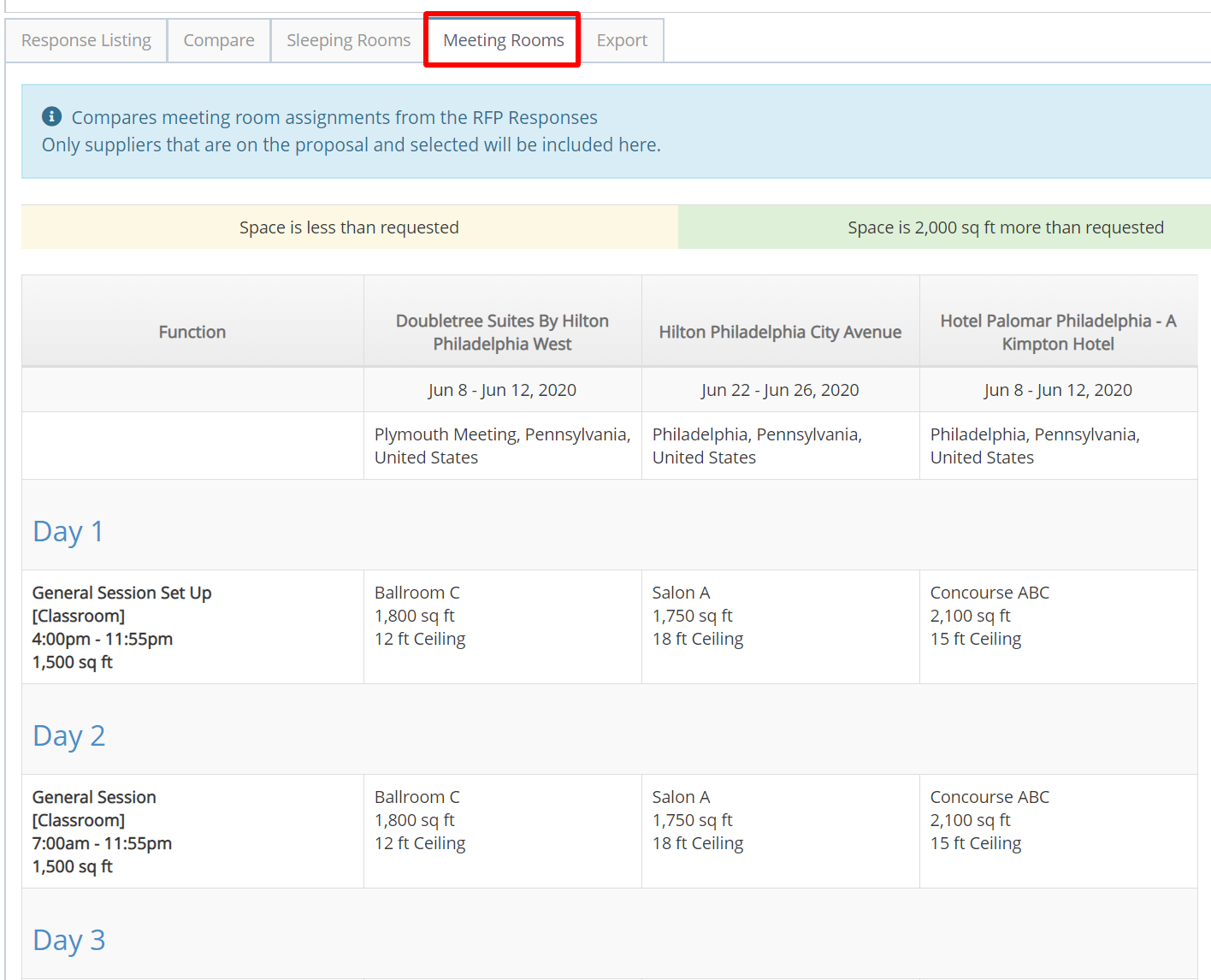
Task: Select the Hilton Philadelphia City Avenue header
Action: [x=780, y=332]
